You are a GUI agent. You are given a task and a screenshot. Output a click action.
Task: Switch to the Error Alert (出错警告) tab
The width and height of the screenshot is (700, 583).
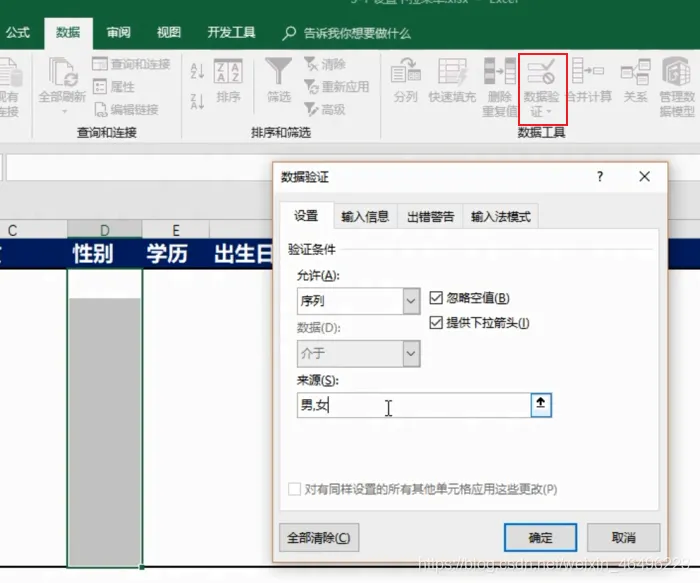(430, 217)
